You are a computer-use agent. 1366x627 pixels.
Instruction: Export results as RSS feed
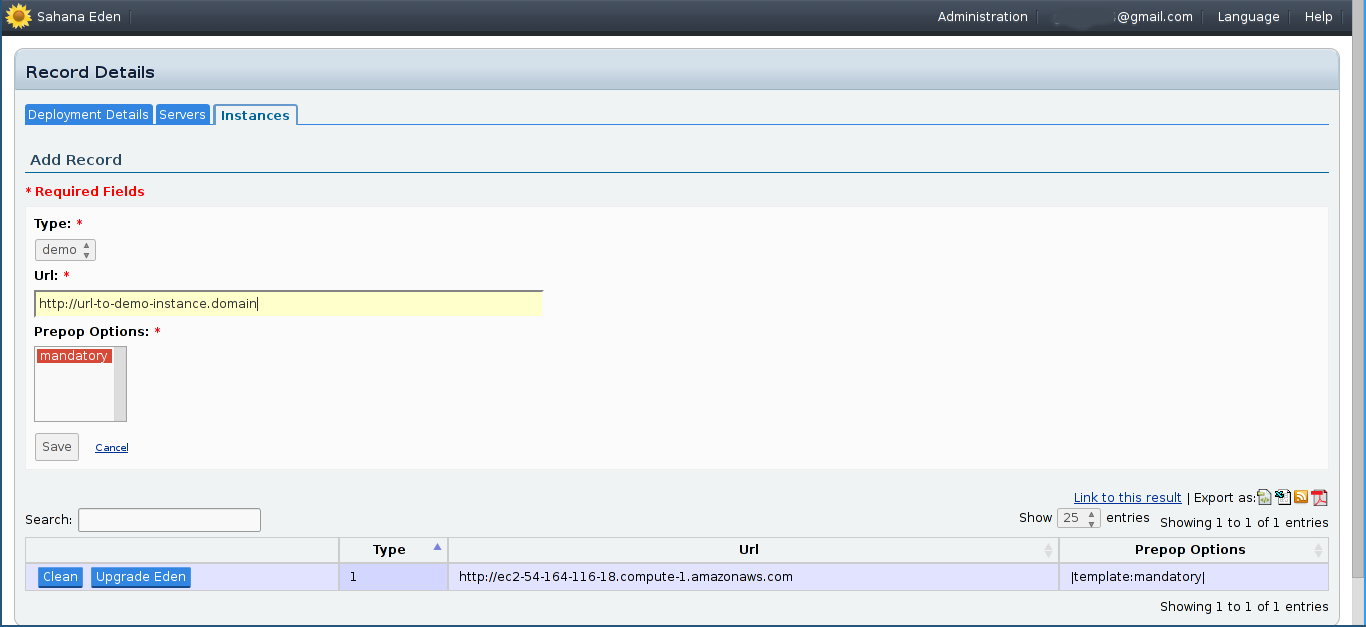tap(1301, 497)
